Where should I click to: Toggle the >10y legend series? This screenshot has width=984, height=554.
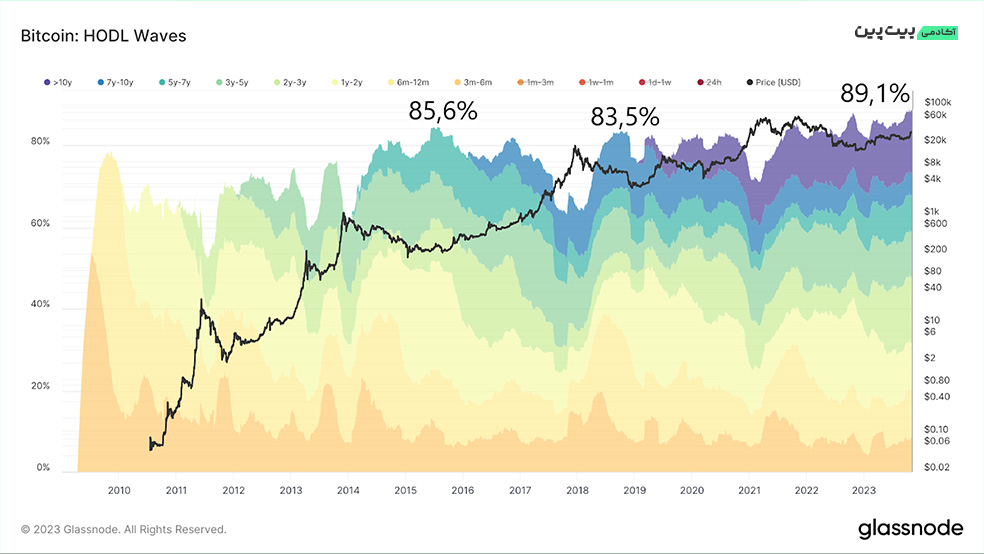pos(58,82)
